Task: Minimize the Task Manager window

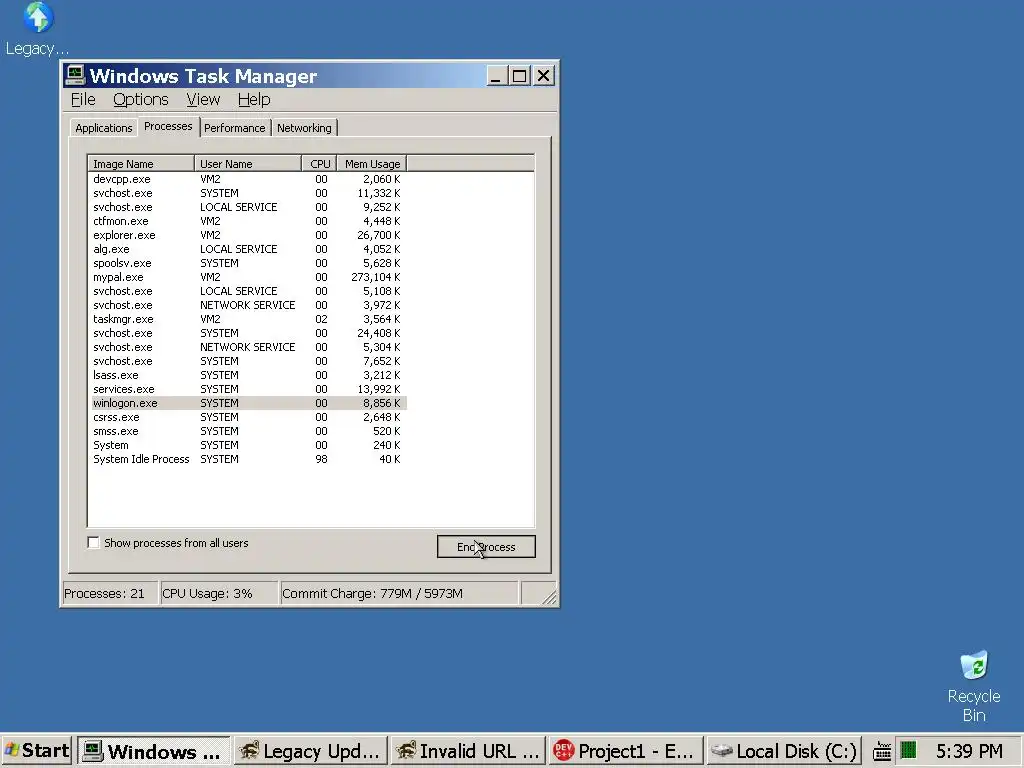Action: coord(497,76)
